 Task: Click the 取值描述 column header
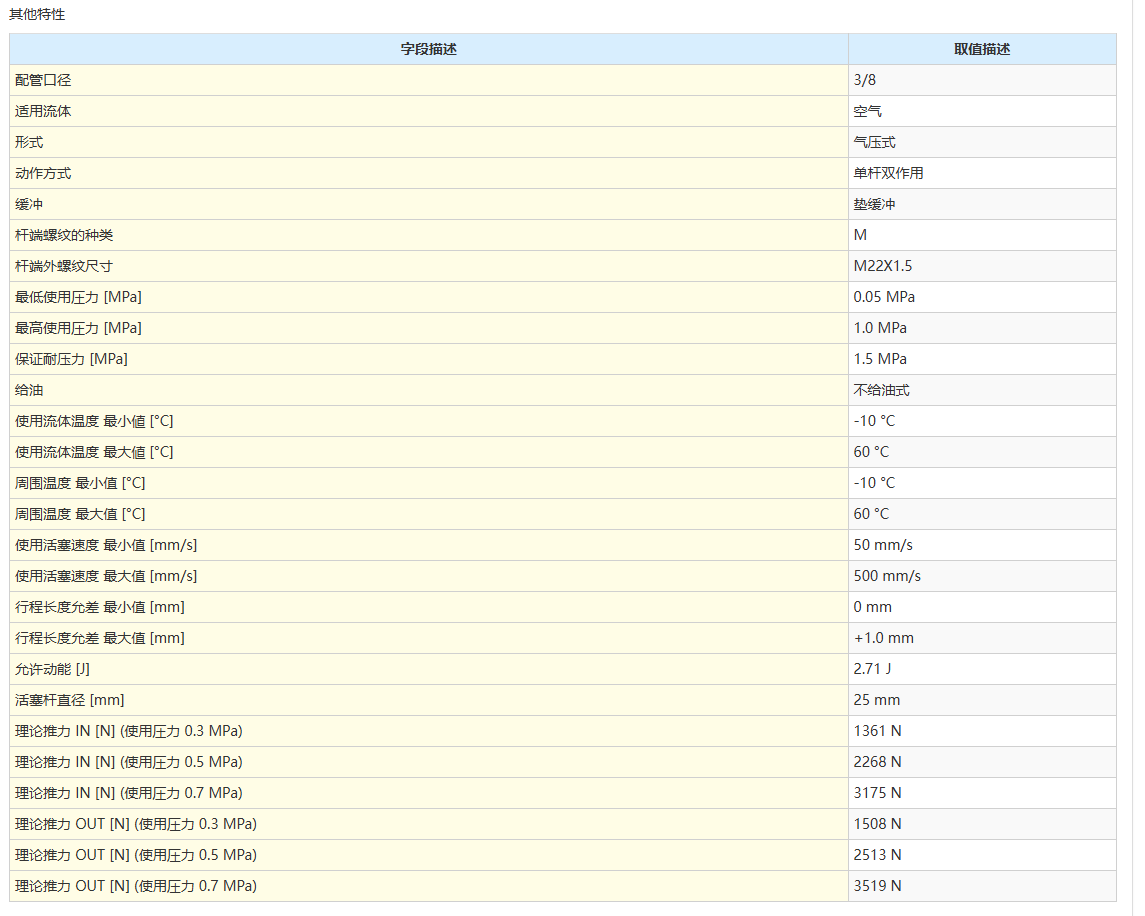pos(981,49)
